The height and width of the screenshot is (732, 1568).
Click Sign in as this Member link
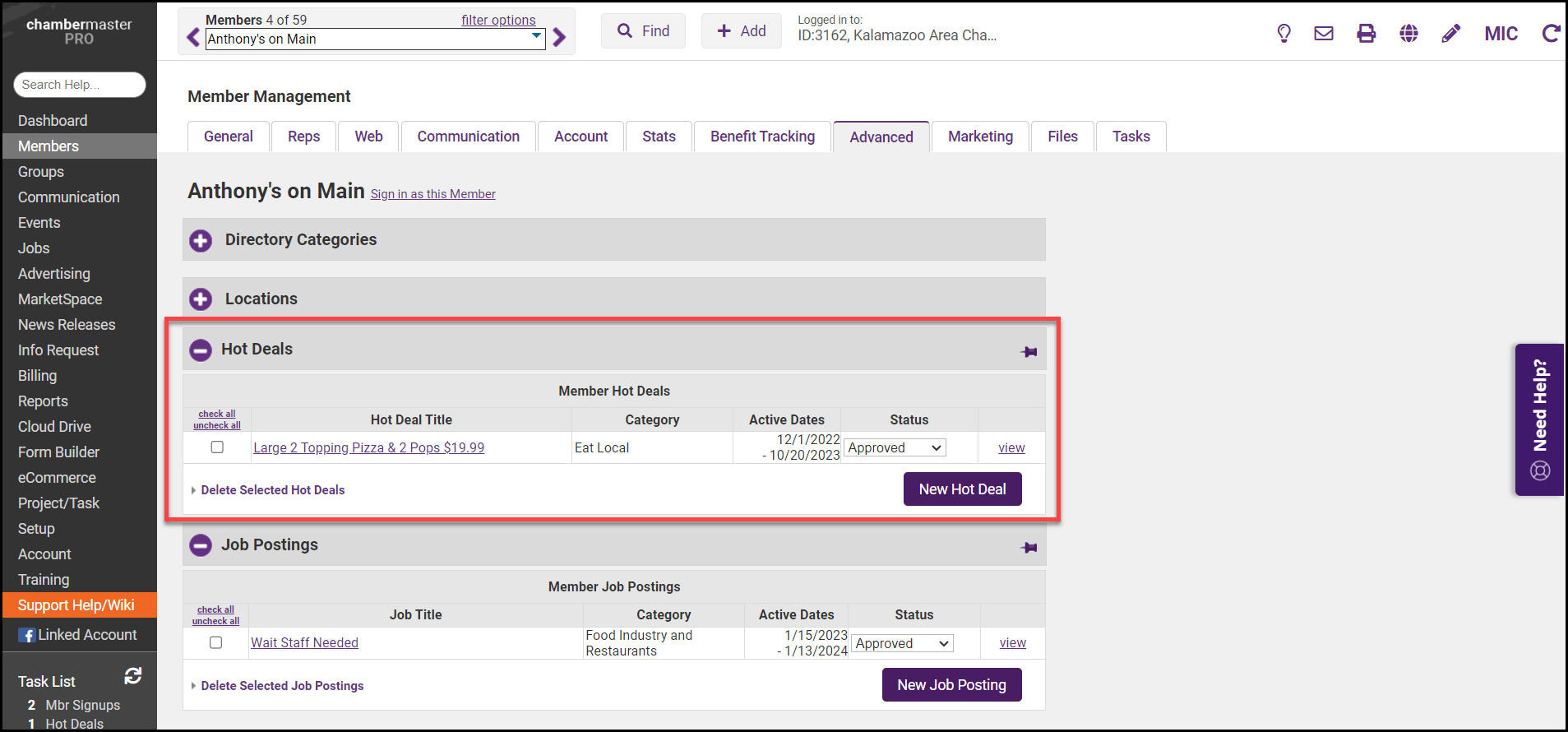[x=432, y=194]
